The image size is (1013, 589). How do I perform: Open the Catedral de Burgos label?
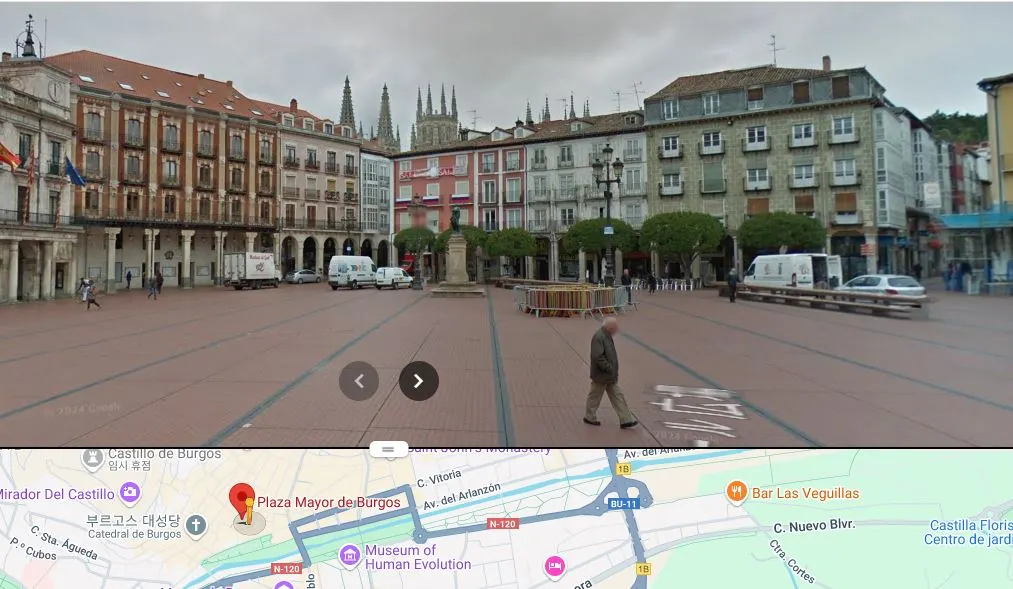(x=134, y=526)
